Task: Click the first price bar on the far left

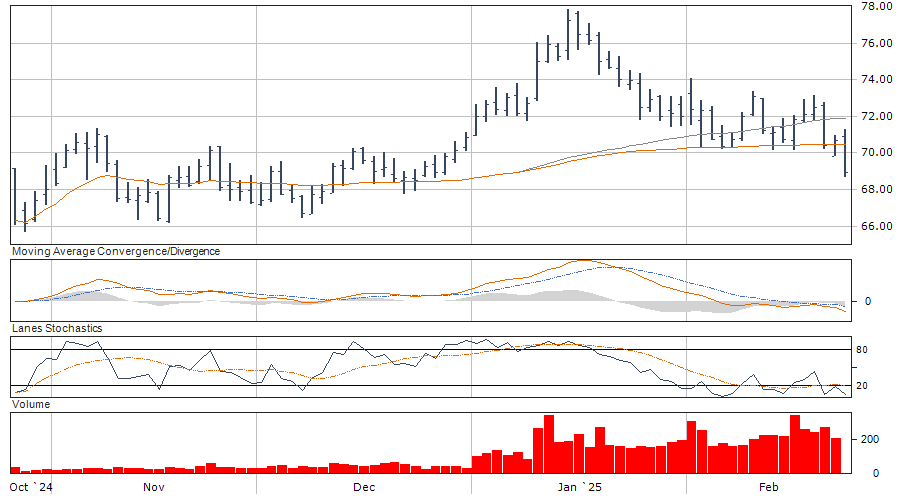Action: [14, 195]
